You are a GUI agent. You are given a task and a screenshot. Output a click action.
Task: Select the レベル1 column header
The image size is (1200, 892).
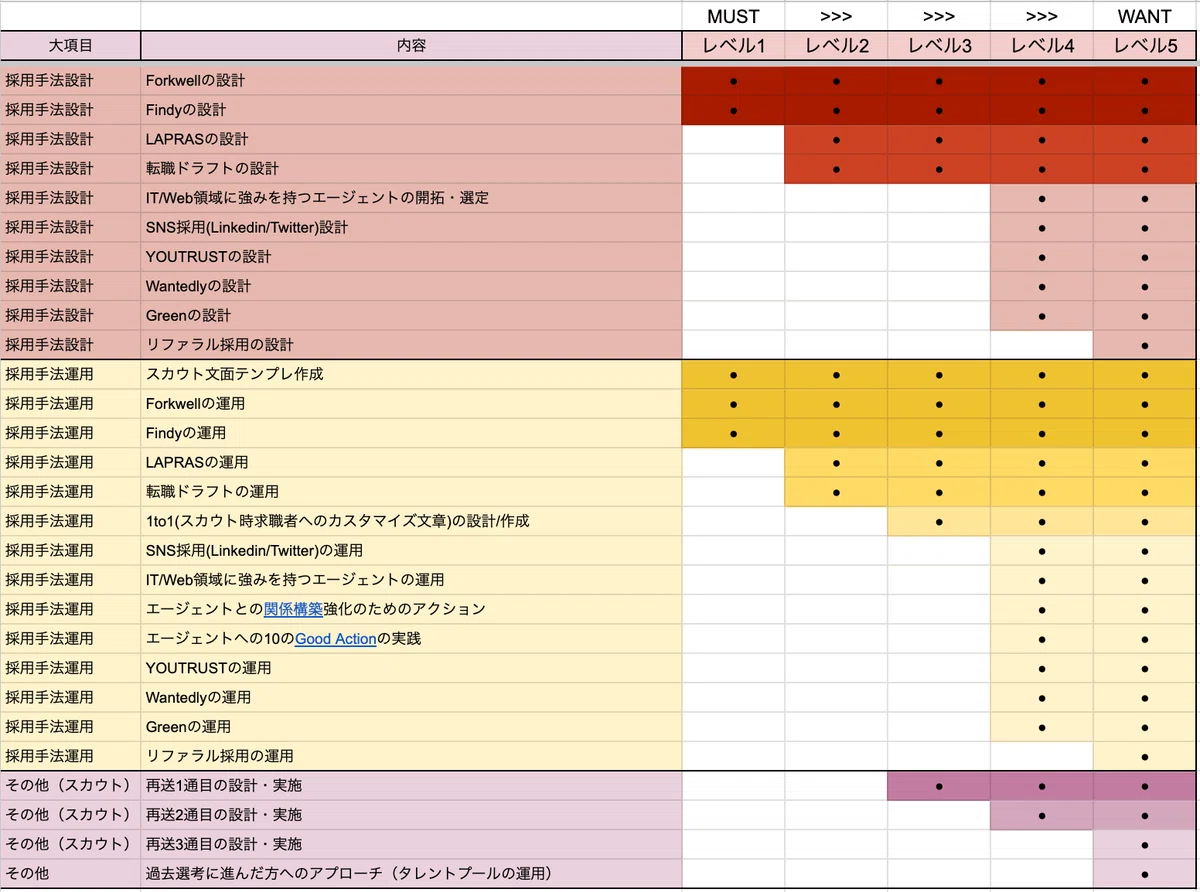733,46
